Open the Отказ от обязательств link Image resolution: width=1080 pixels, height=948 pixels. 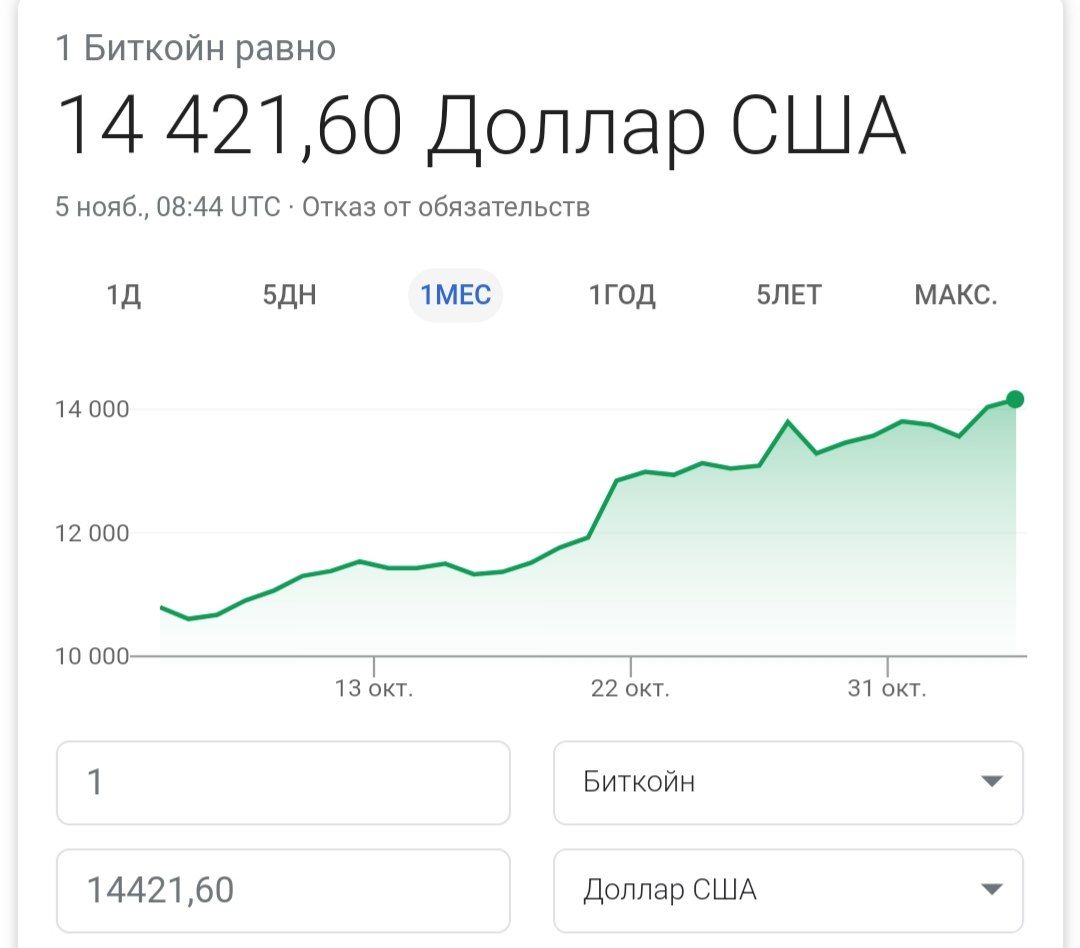pos(446,207)
